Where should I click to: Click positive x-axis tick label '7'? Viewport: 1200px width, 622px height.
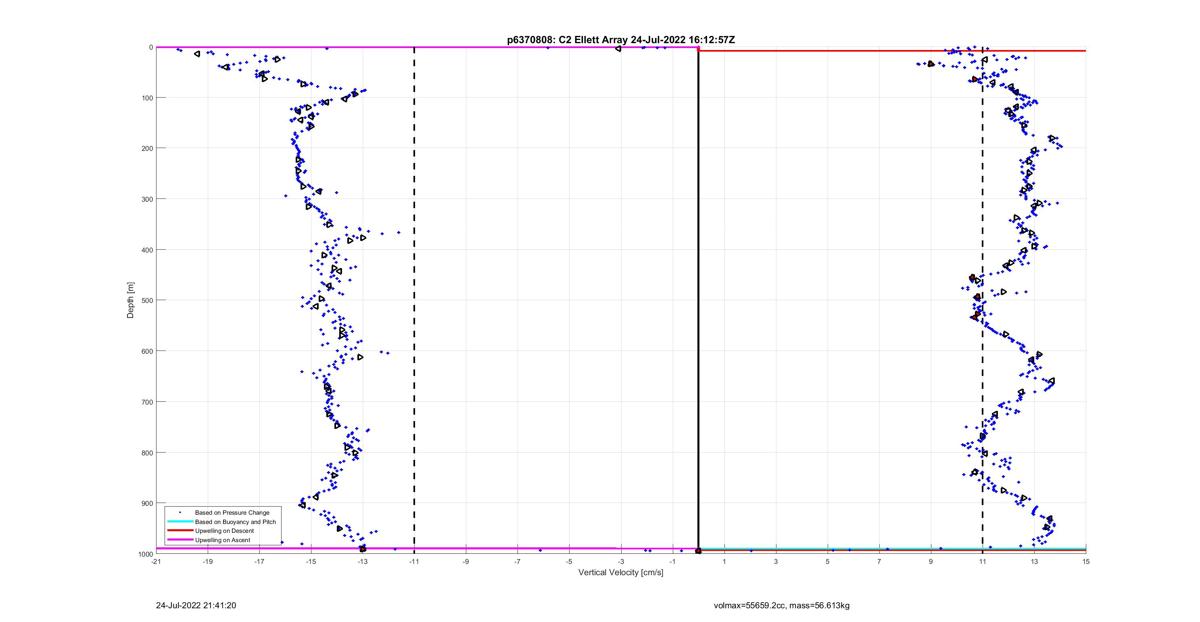tap(879, 562)
